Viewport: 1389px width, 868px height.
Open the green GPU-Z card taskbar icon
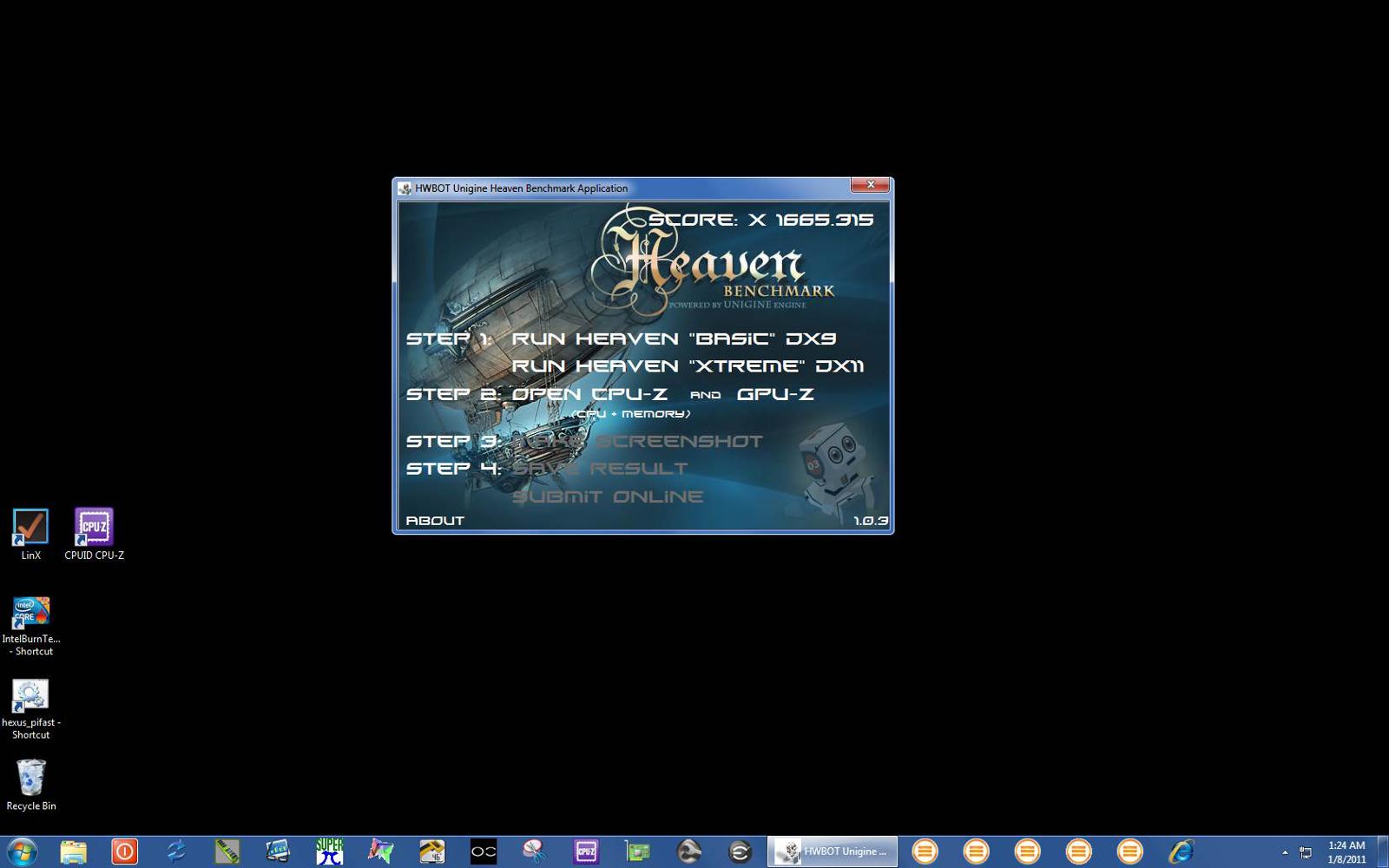[637, 852]
